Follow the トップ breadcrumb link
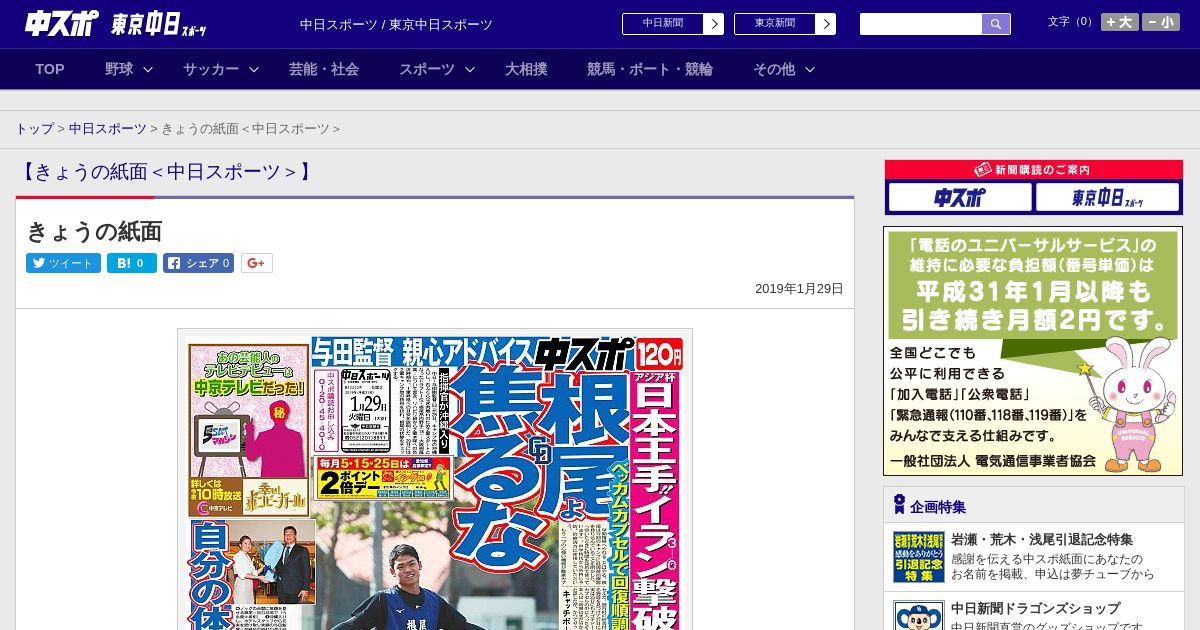Image resolution: width=1200 pixels, height=630 pixels. (35, 129)
